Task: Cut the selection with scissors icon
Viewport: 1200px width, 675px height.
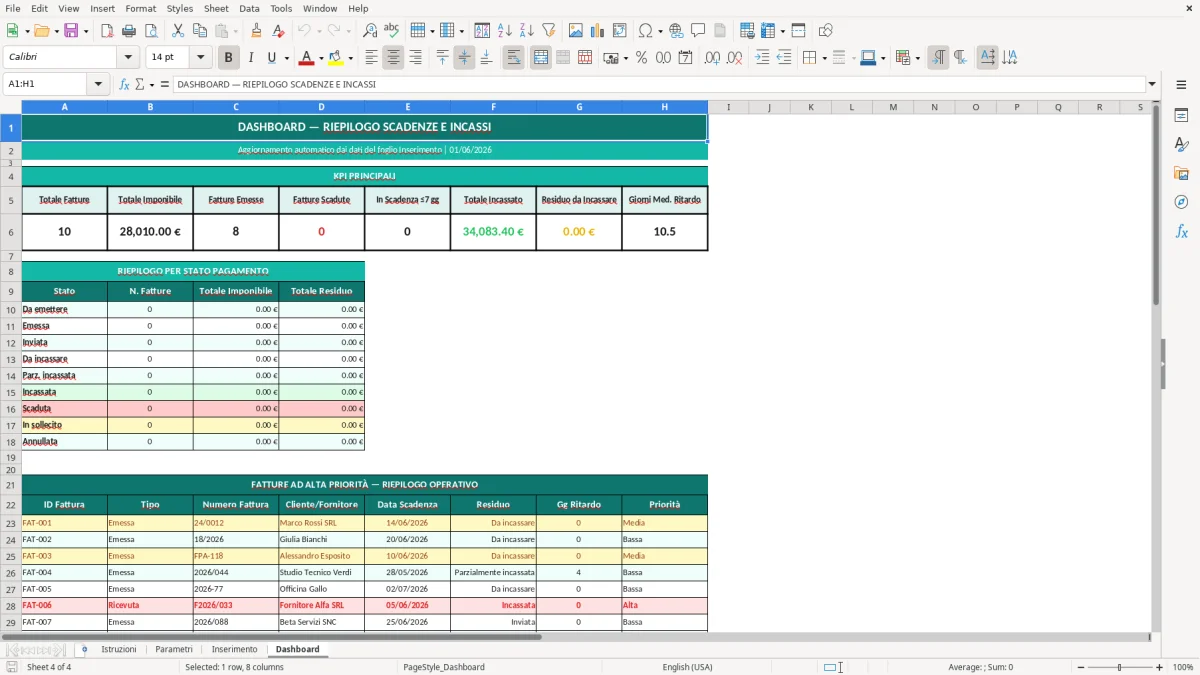Action: pos(178,31)
